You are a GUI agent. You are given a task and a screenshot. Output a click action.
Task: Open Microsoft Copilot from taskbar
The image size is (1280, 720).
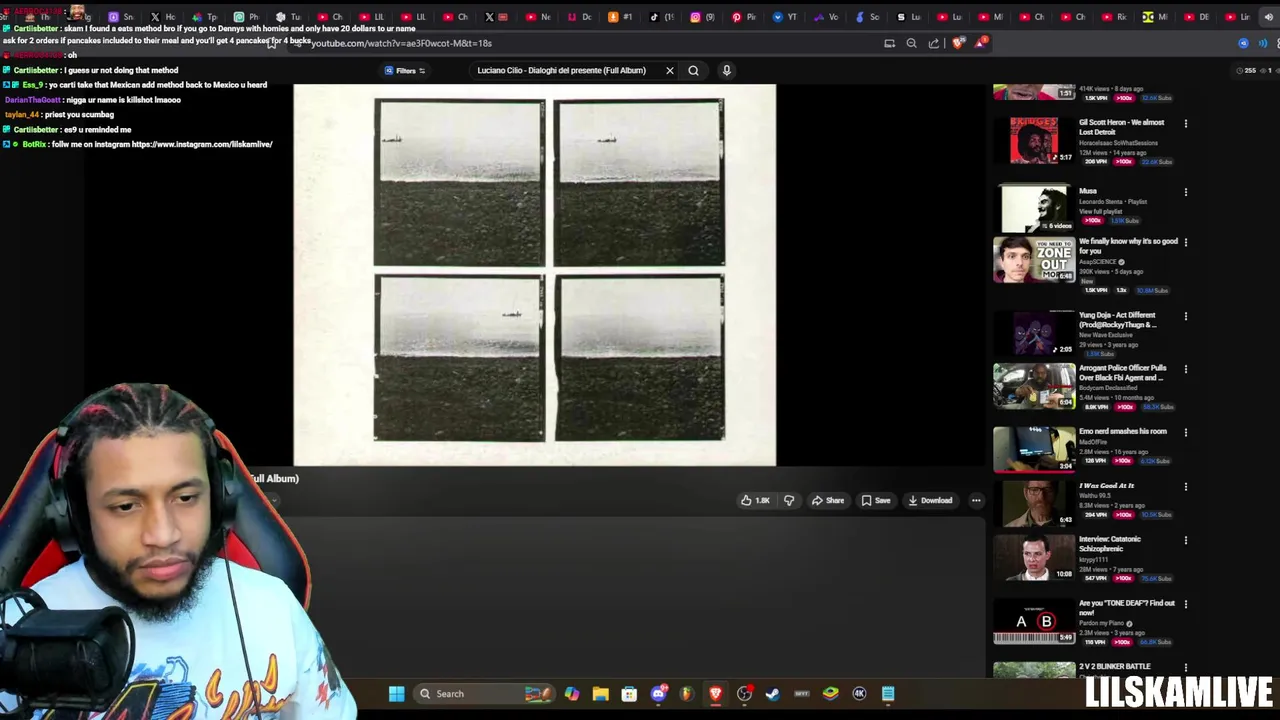pyautogui.click(x=571, y=694)
